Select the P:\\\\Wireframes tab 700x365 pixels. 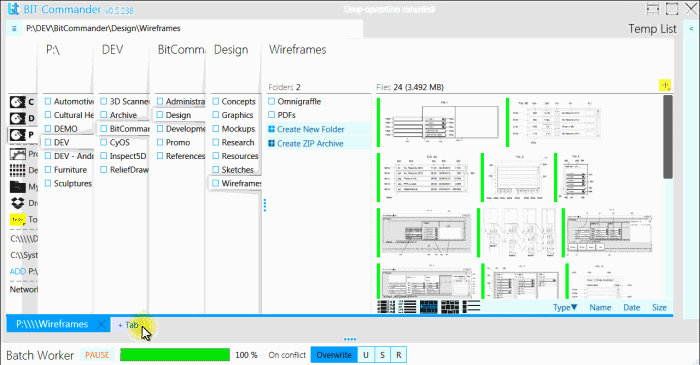[52, 324]
